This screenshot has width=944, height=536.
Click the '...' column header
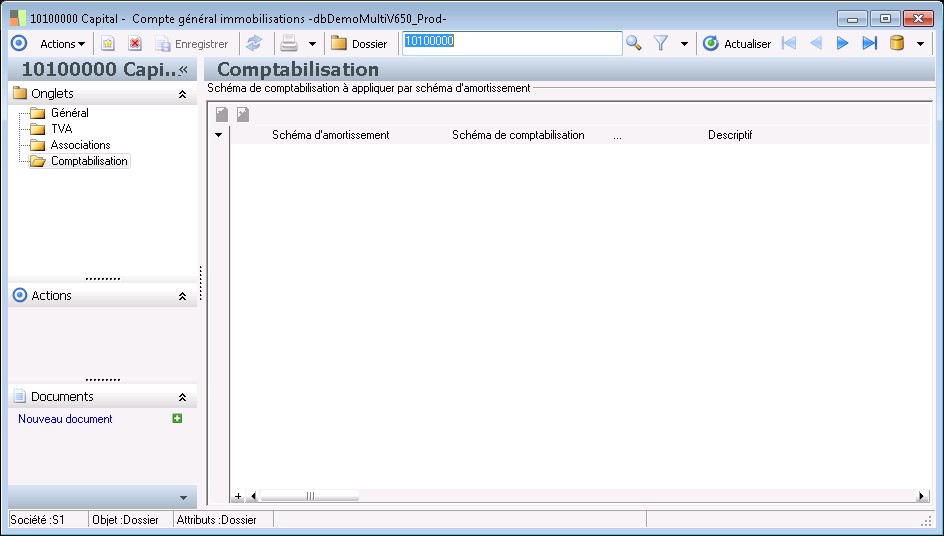(x=617, y=136)
